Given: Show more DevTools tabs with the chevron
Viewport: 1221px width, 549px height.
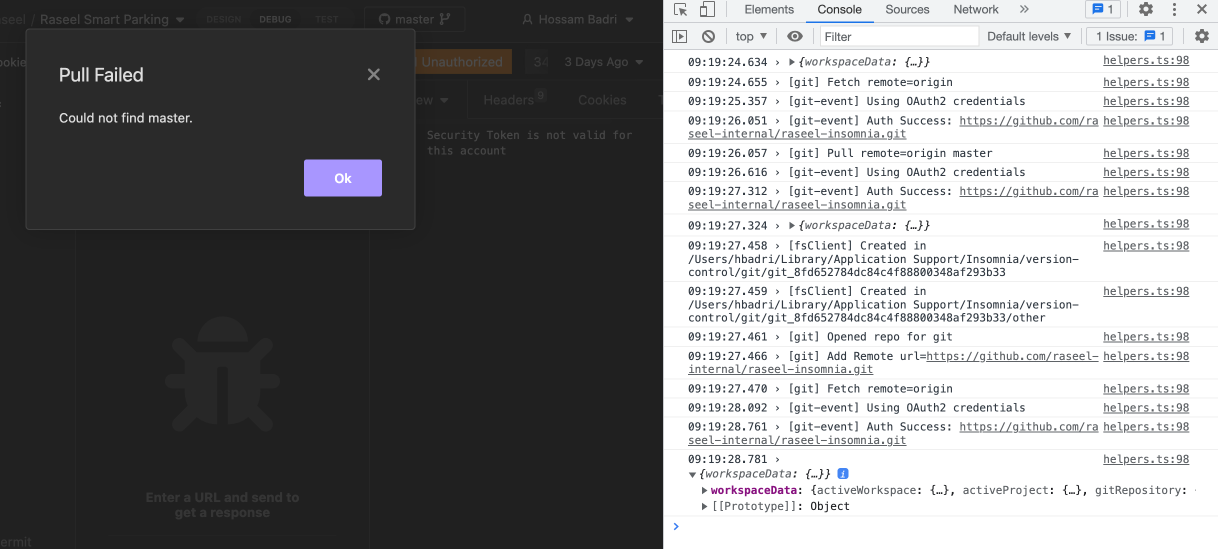Looking at the screenshot, I should pyautogui.click(x=1024, y=9).
